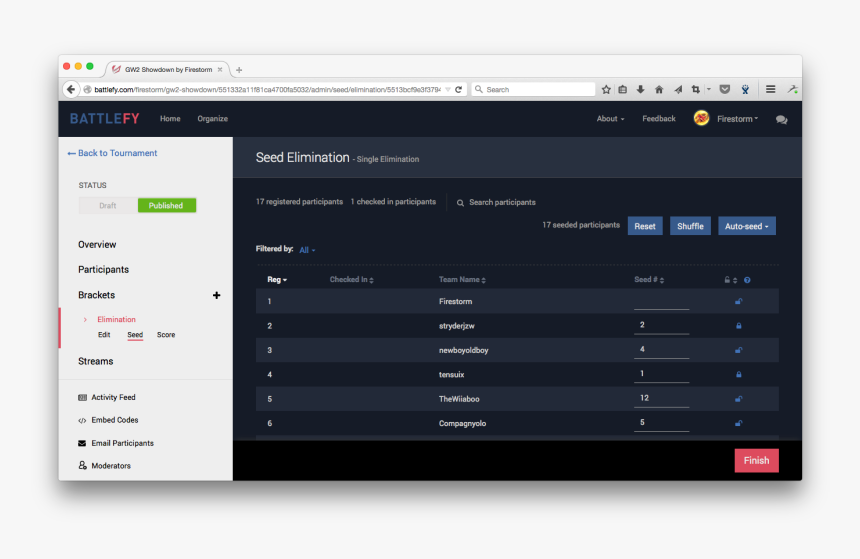The image size is (860, 559).
Task: Go to Home in top navigation
Action: click(170, 118)
